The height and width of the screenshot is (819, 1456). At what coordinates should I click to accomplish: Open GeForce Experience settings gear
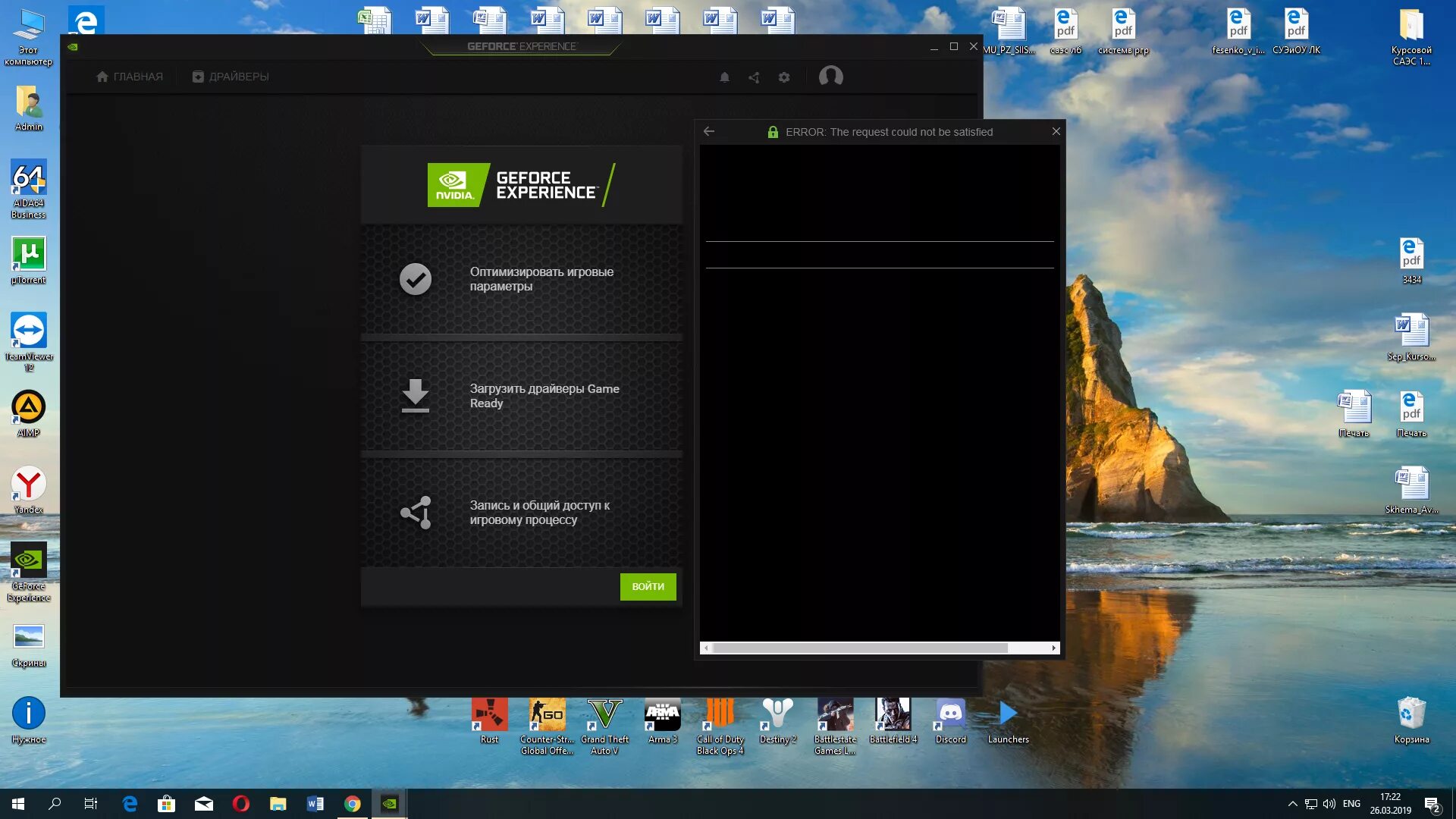tap(784, 77)
